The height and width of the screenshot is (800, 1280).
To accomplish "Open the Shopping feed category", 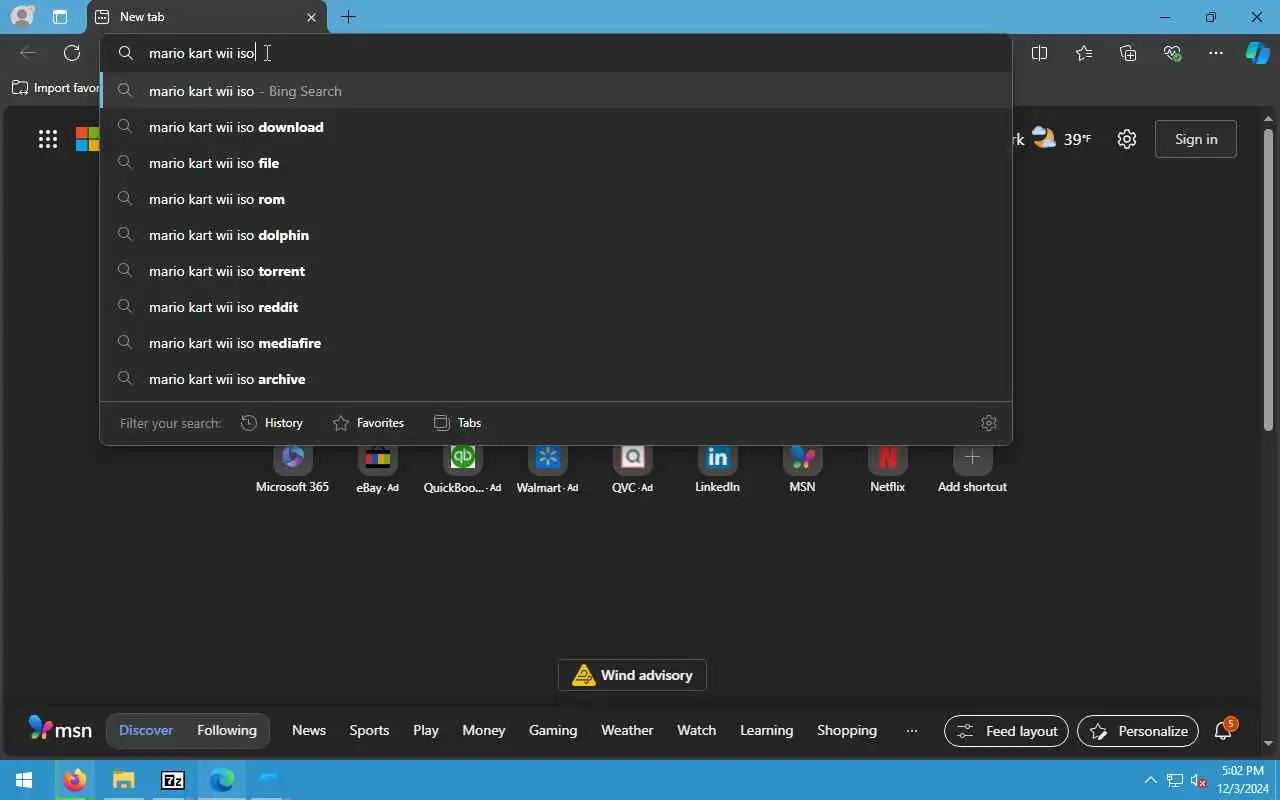I will pos(847,730).
